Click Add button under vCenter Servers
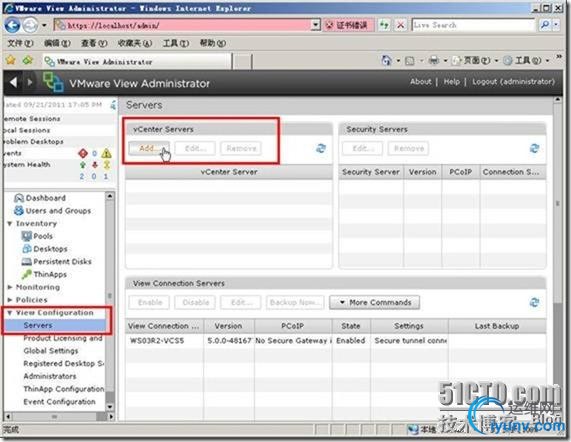The image size is (571, 442). point(149,149)
